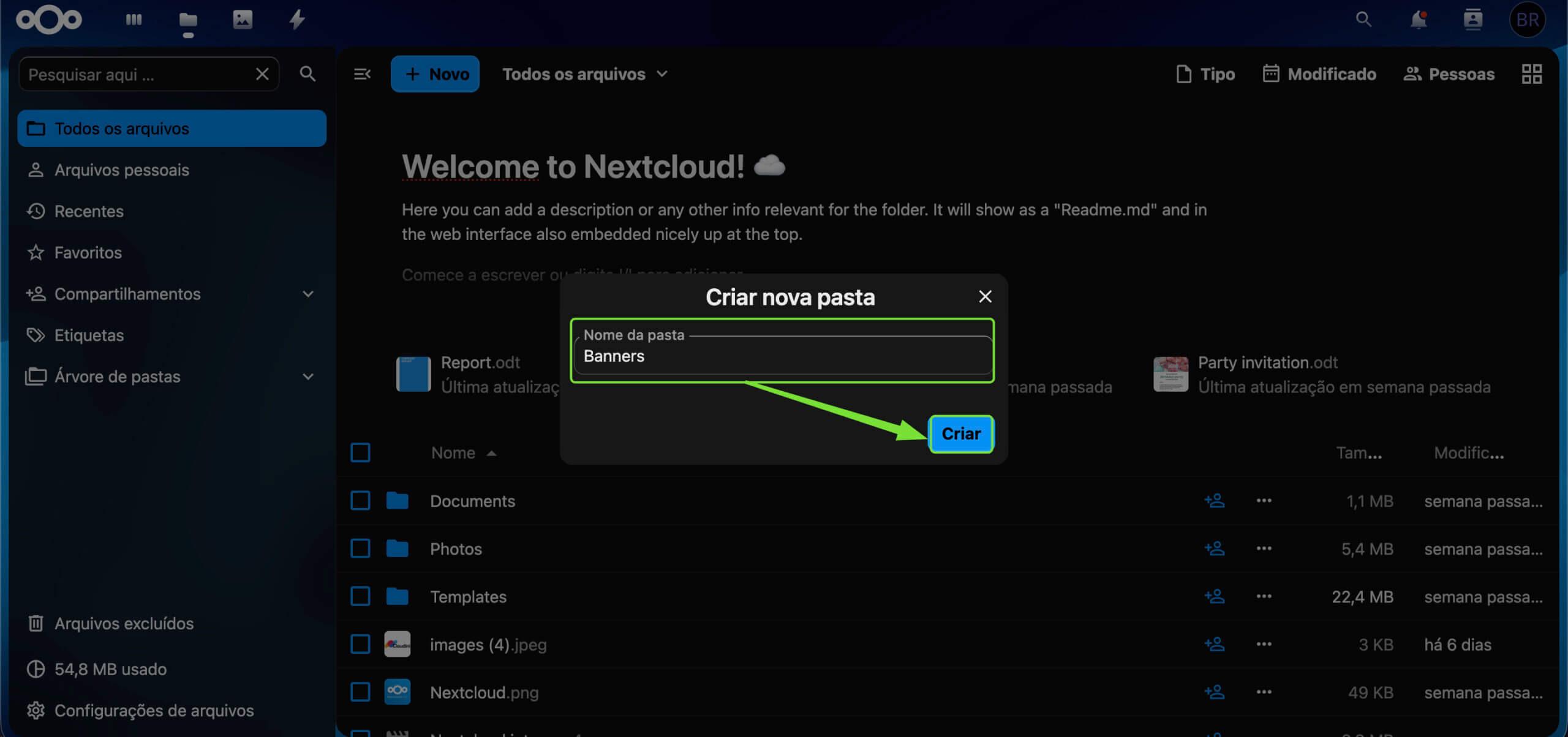Open the Modificado filter dropdown

[x=1319, y=74]
